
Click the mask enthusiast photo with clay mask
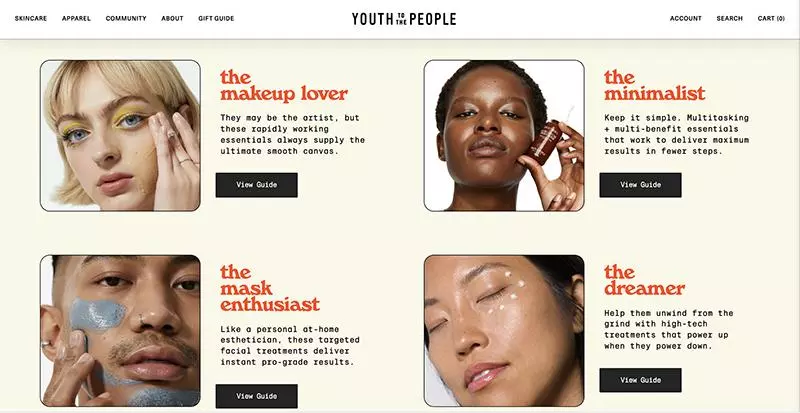click(x=120, y=331)
